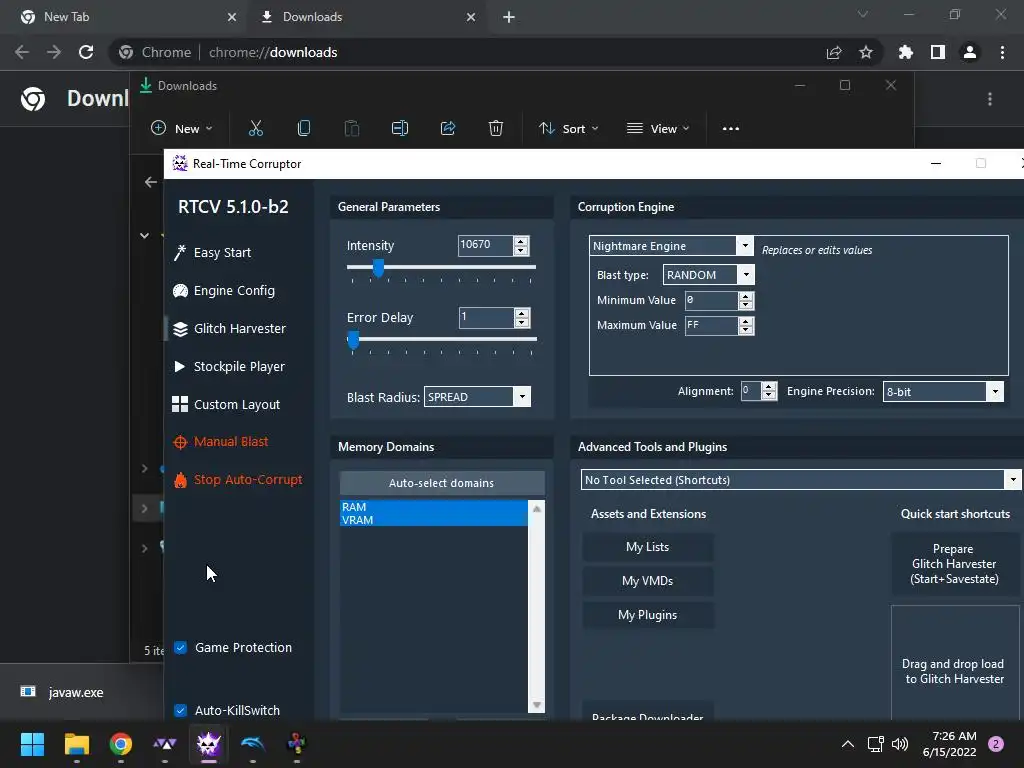
Task: Click Prepare Glitch Harvester shortcut
Action: [x=955, y=564]
